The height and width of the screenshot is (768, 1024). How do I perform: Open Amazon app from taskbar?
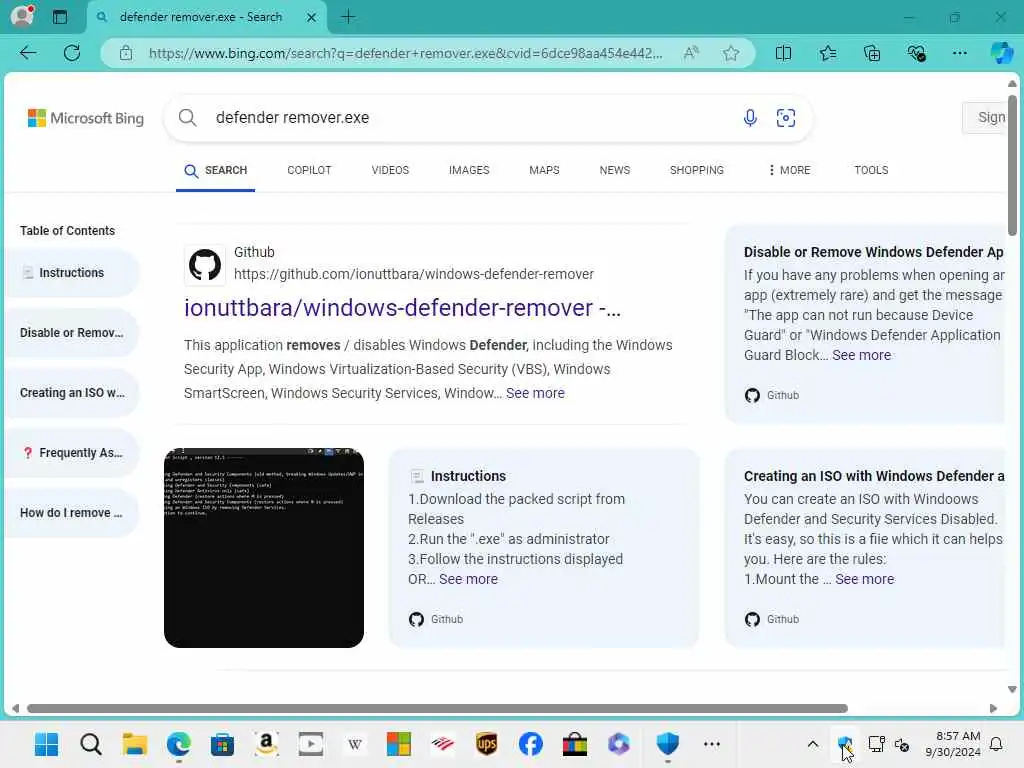266,744
